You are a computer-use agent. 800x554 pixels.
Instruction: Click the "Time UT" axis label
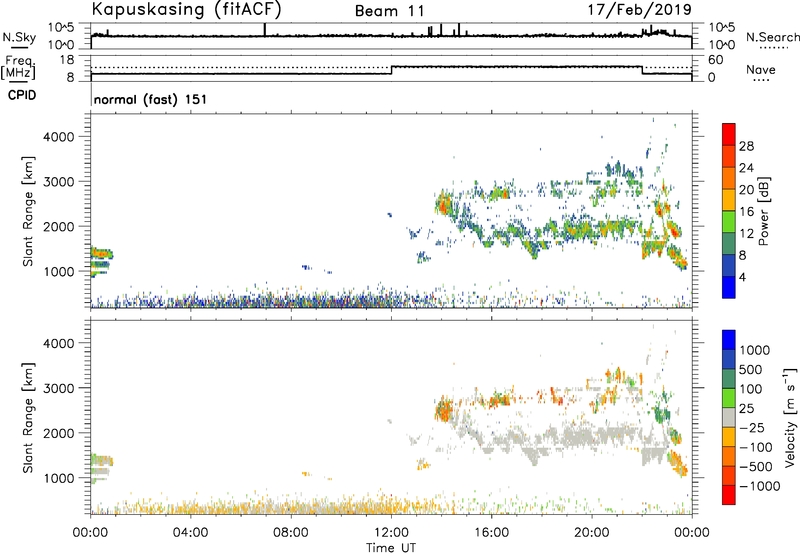[391, 548]
